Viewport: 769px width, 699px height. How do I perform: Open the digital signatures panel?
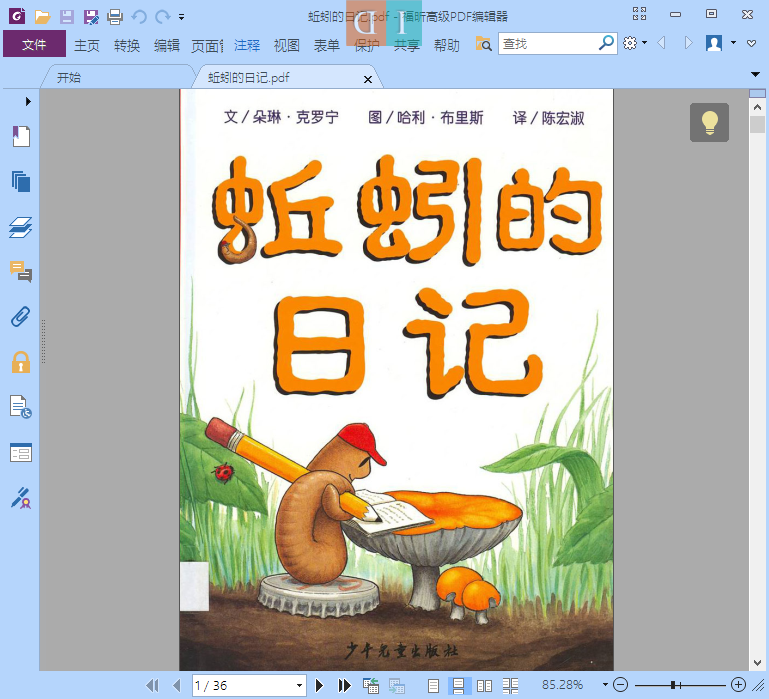point(21,498)
